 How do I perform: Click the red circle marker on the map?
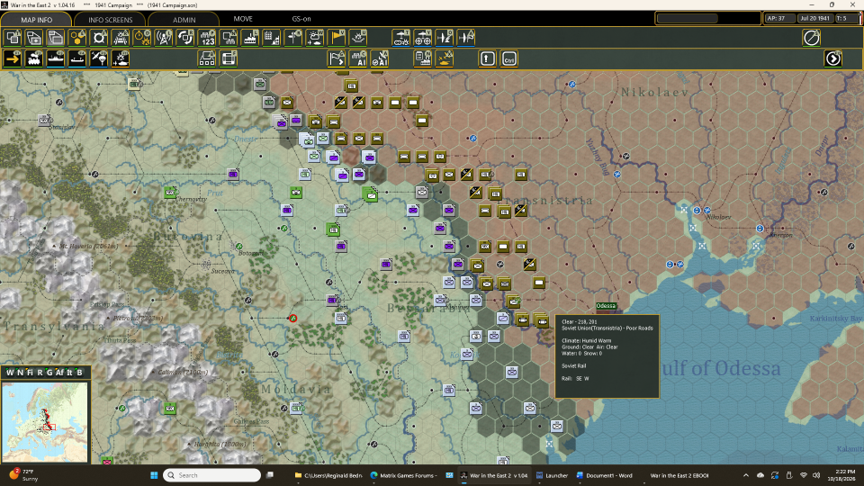(x=293, y=318)
